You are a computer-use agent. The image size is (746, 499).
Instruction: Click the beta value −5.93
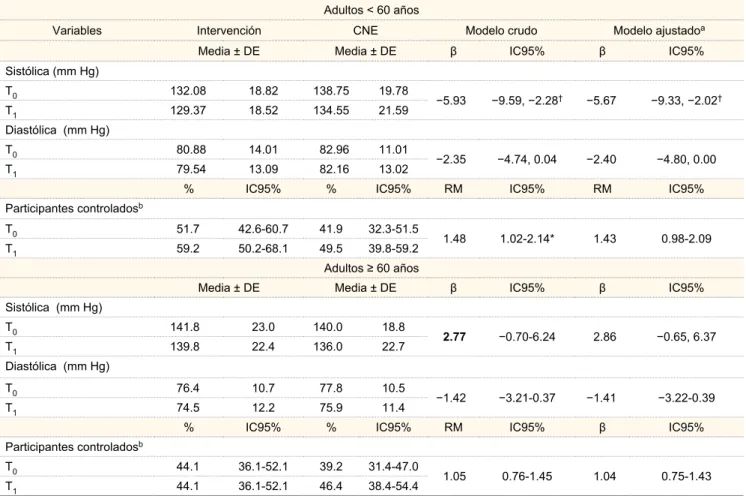coord(451,101)
